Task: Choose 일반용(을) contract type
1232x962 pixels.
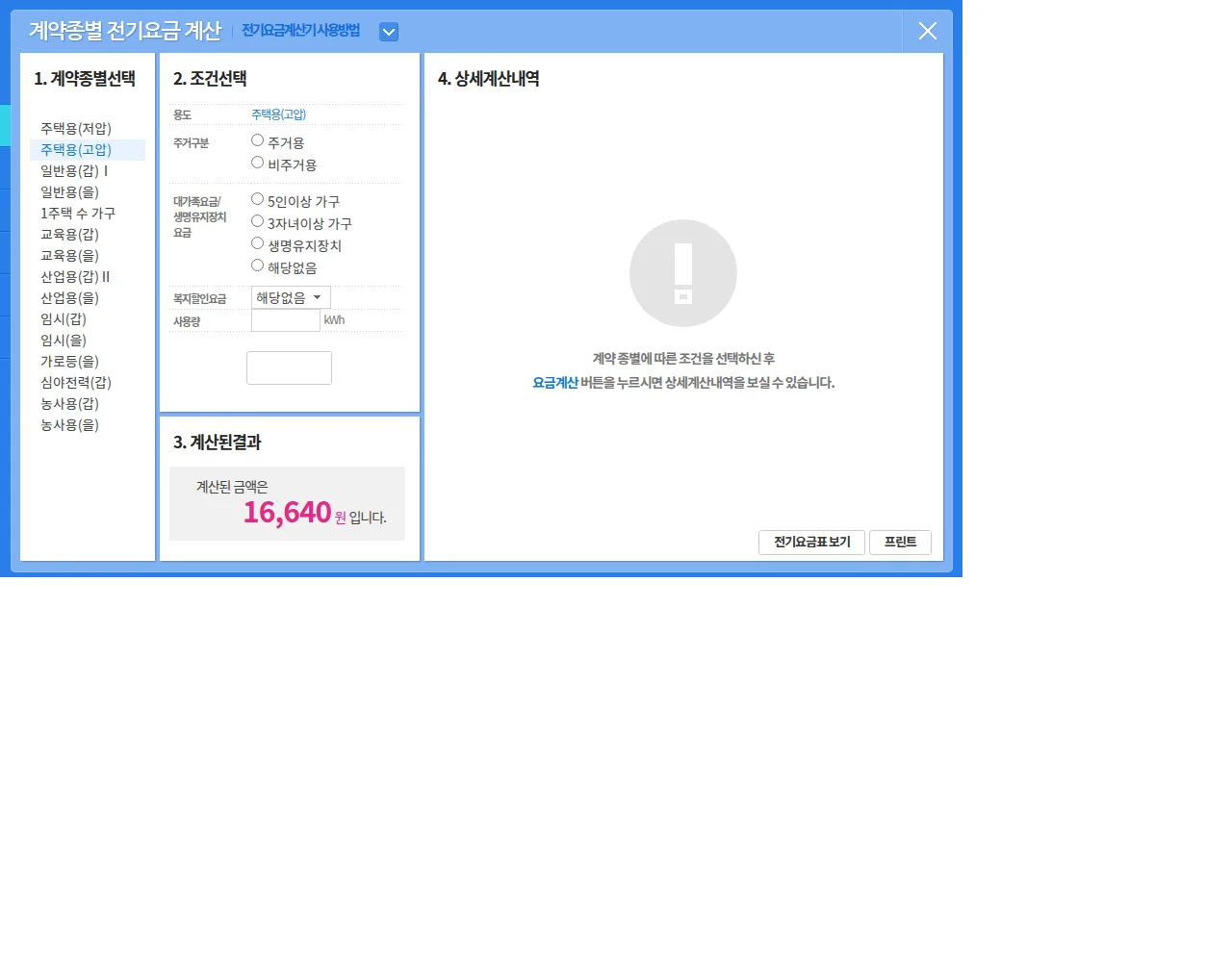Action: (69, 192)
